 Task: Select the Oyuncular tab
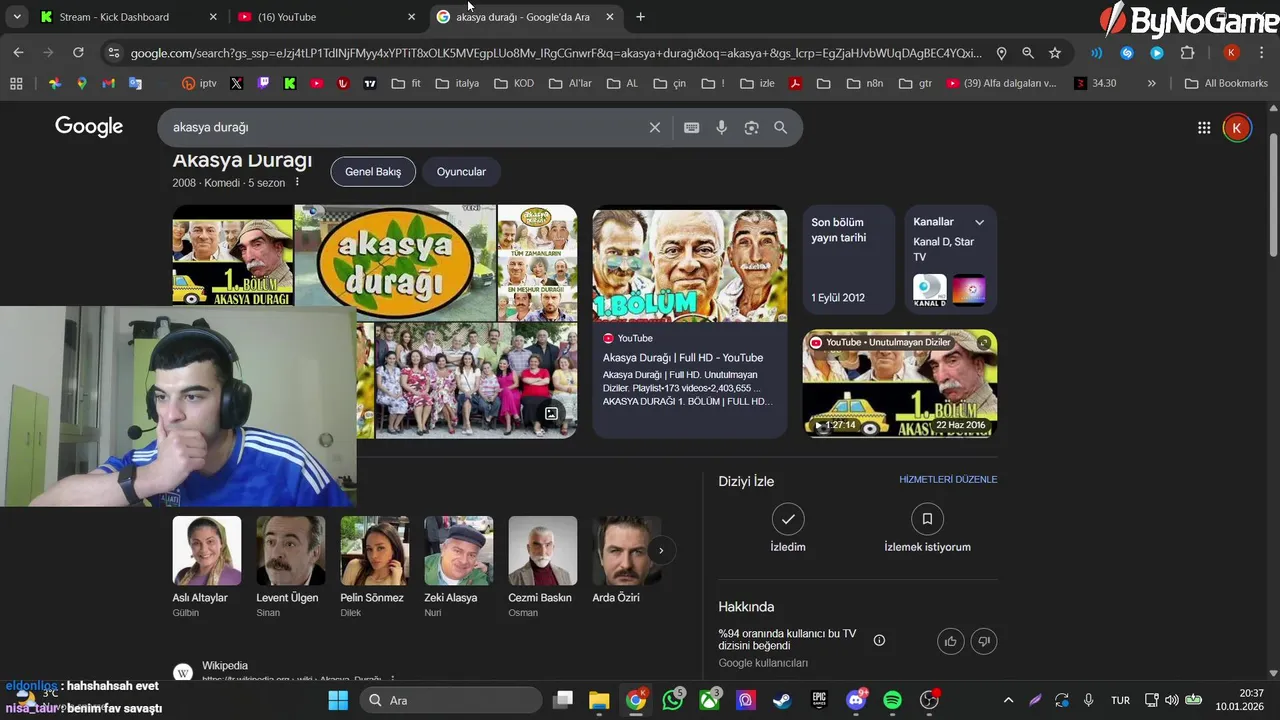[461, 172]
